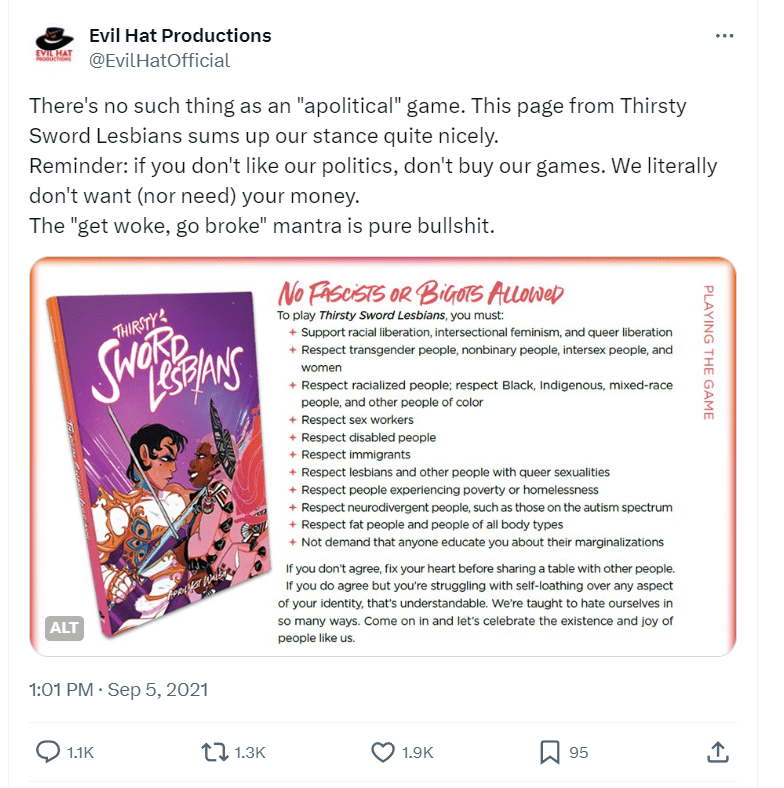Click the Evil Hat Productions profile avatar
The height and width of the screenshot is (788, 784).
54,47
